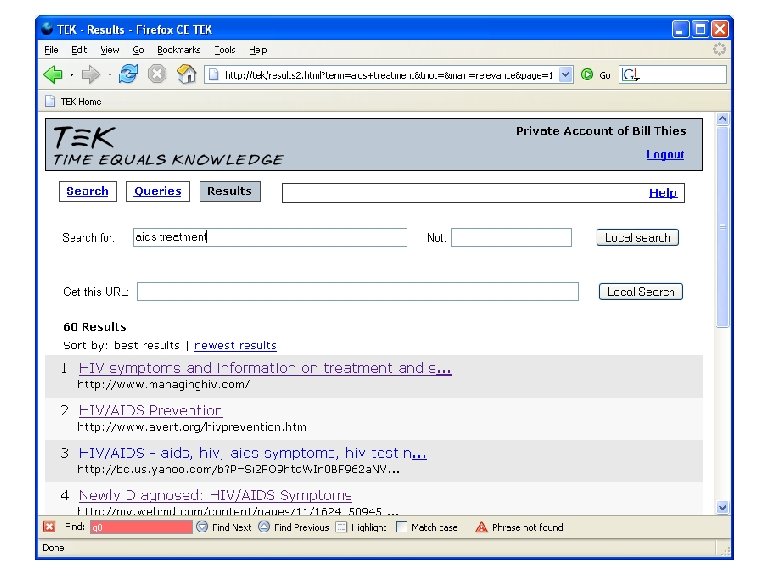Click the TEK Time Equals Knowledge logo
The height and width of the screenshot is (576, 768).
[x=168, y=145]
